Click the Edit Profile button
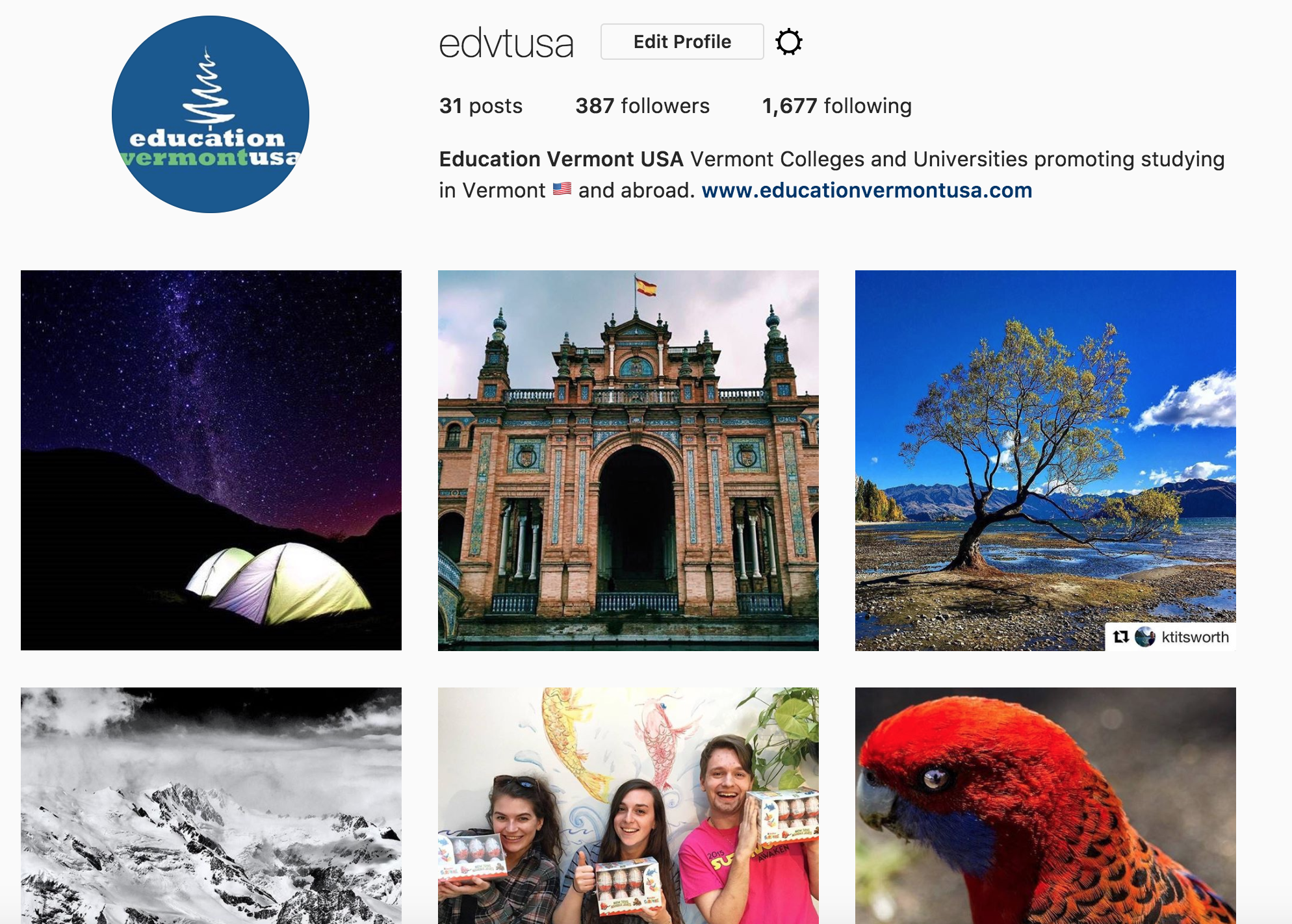 (x=682, y=42)
